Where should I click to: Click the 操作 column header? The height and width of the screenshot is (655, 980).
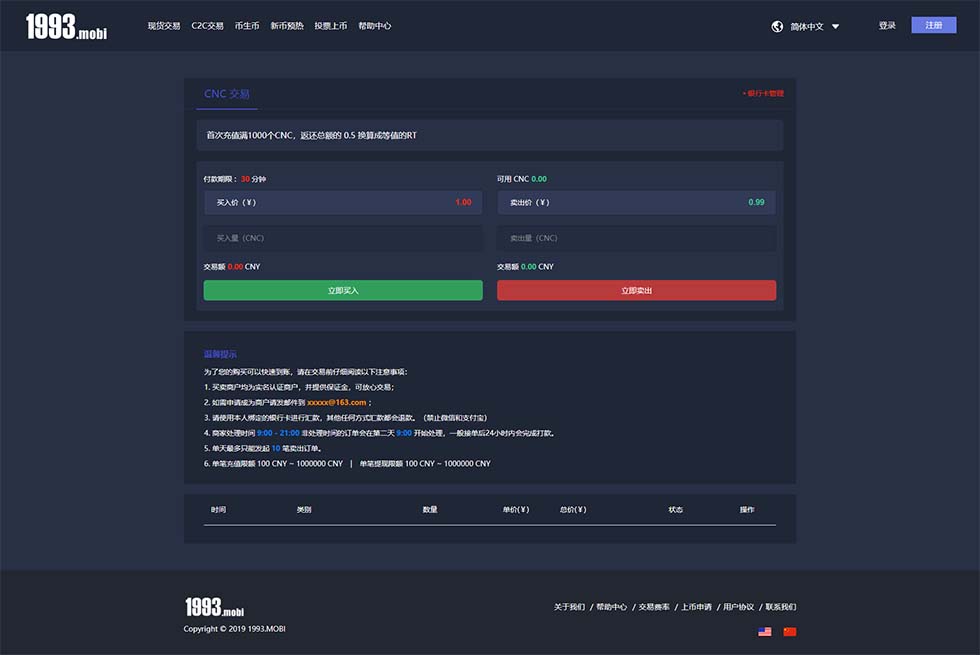click(747, 510)
